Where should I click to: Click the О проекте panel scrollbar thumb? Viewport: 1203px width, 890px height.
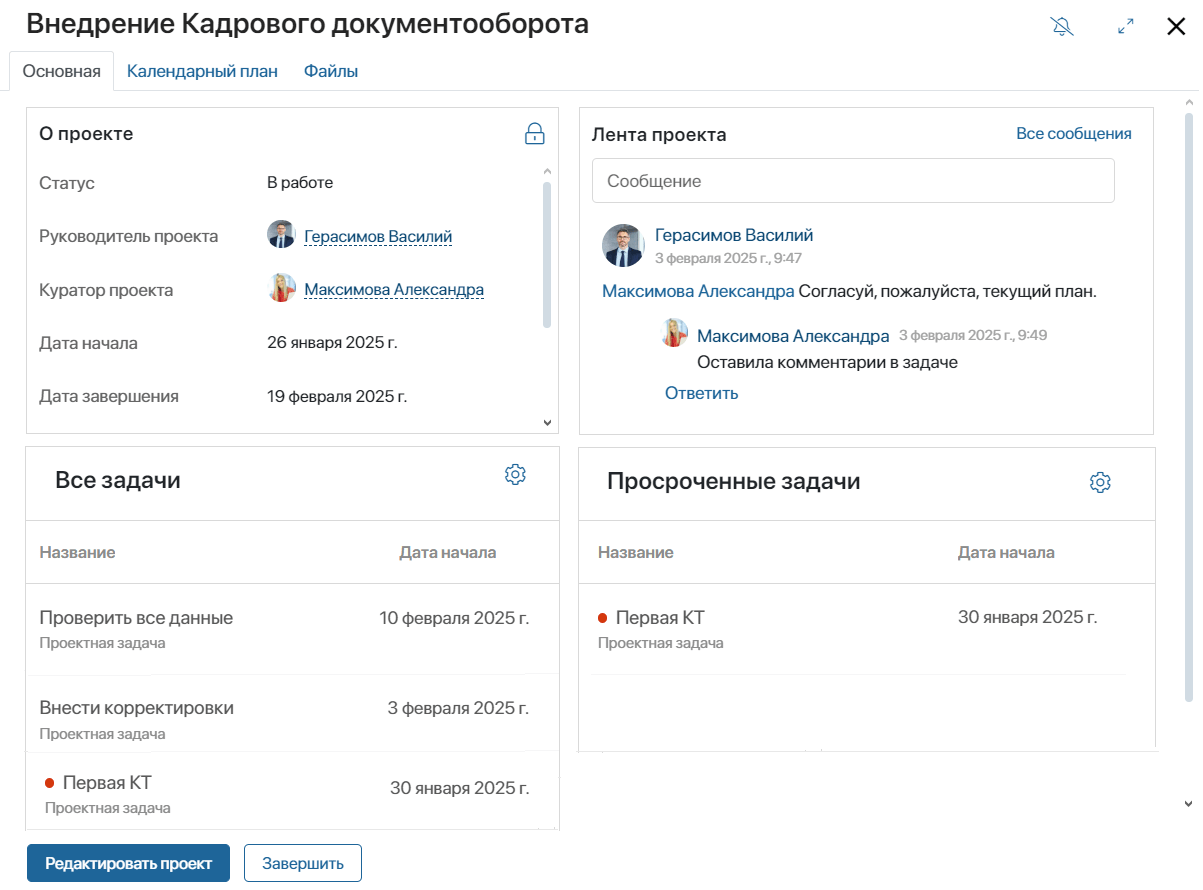pyautogui.click(x=547, y=255)
